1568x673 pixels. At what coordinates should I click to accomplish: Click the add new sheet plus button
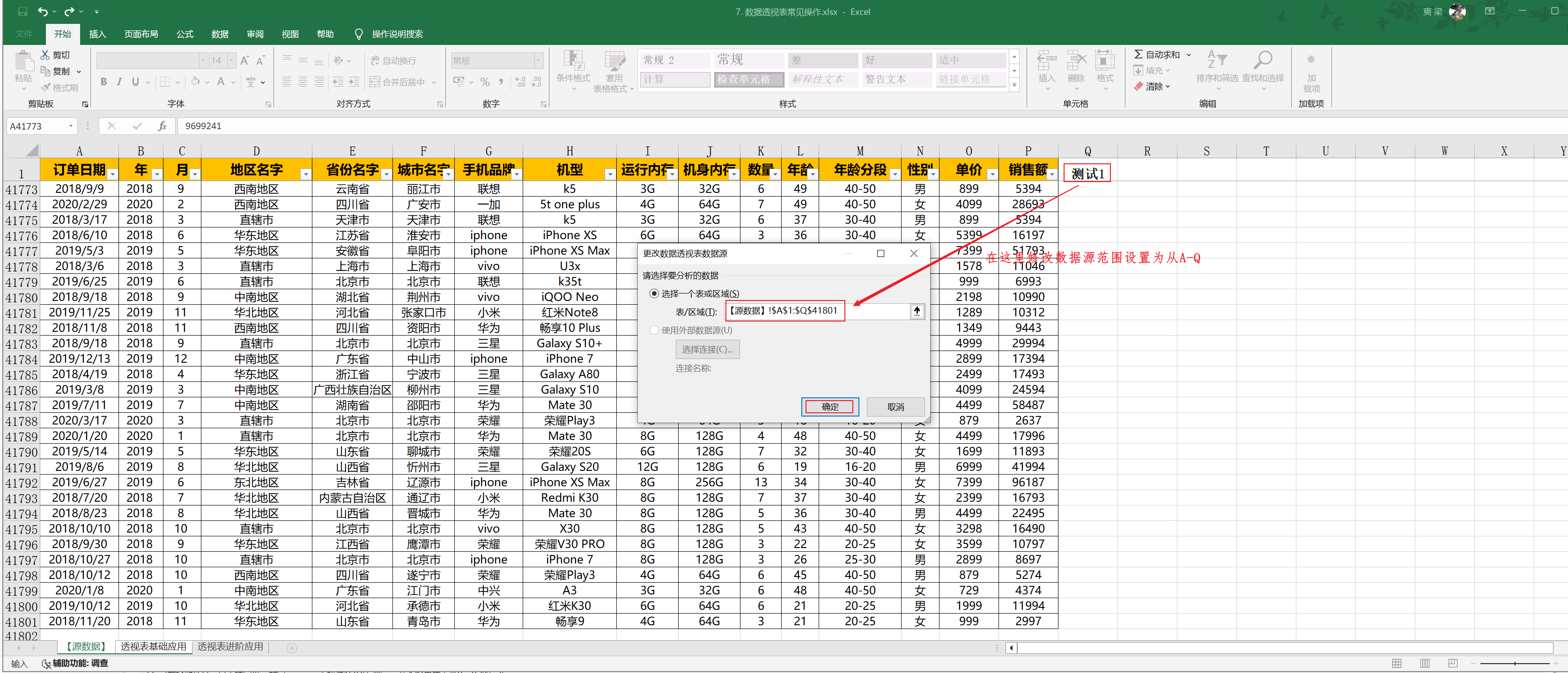click(292, 648)
